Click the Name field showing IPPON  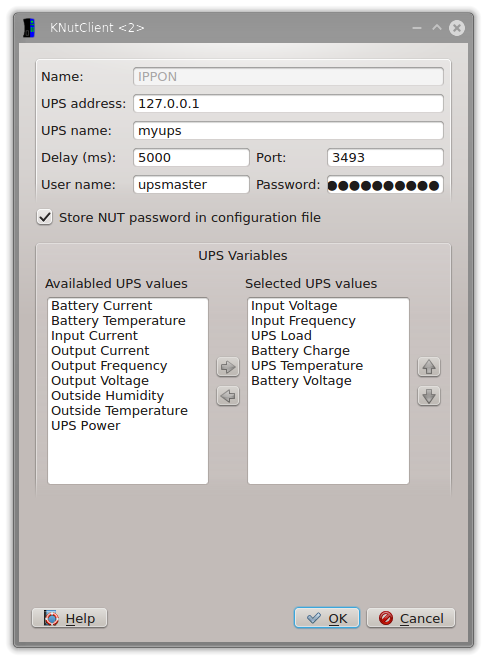click(288, 77)
